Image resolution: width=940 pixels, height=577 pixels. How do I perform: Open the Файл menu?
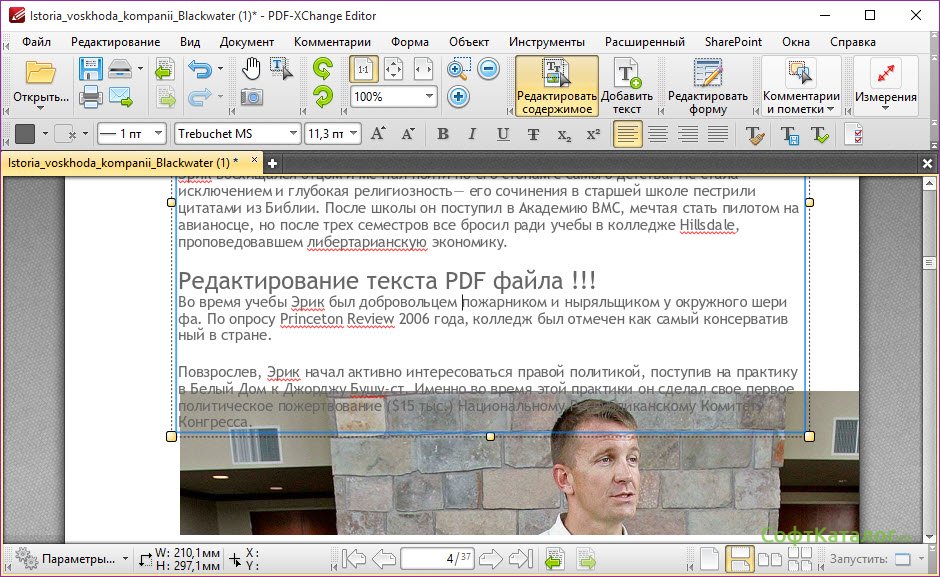37,42
